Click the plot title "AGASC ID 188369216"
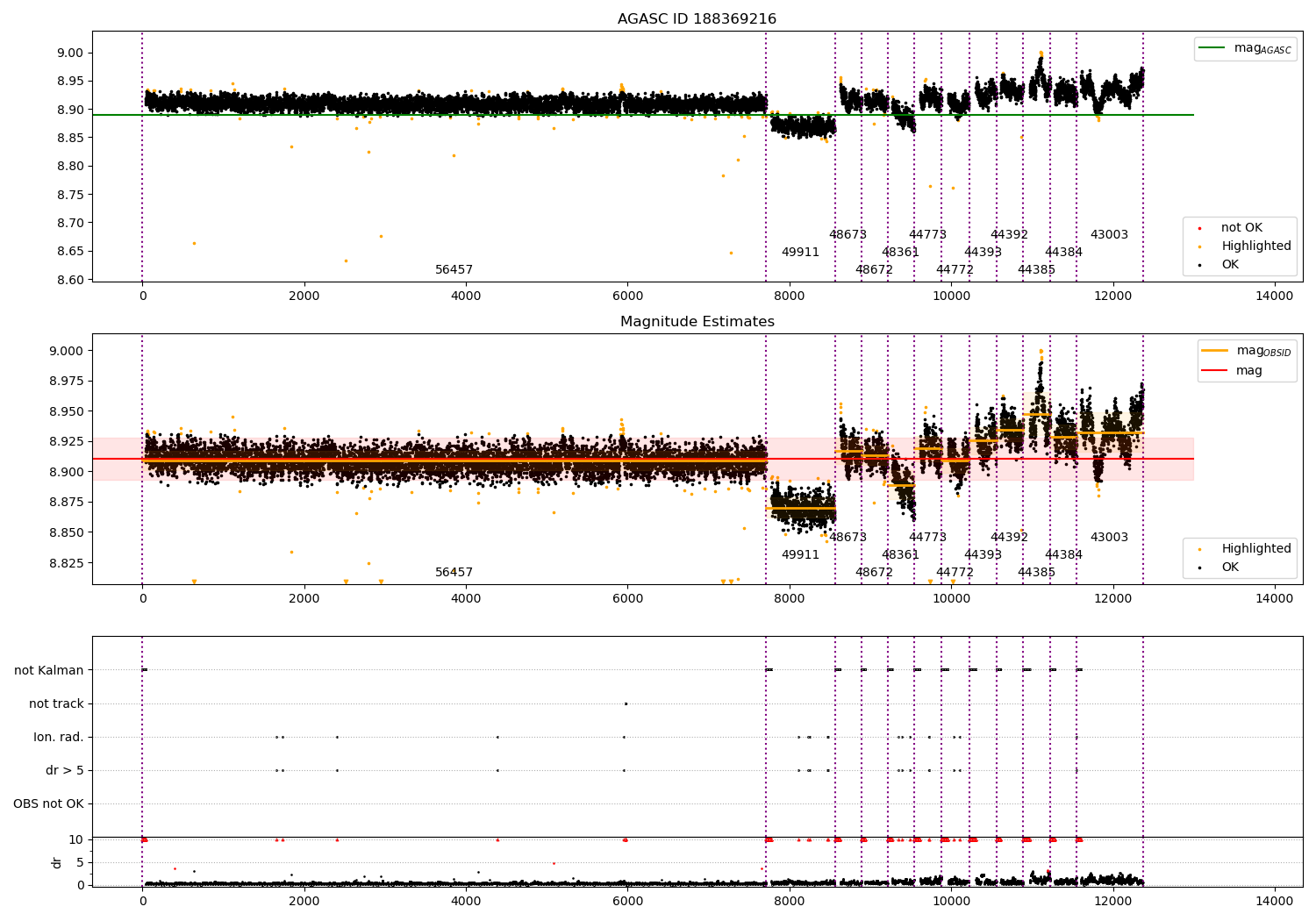Image resolution: width=1316 pixels, height=921 pixels. click(697, 19)
